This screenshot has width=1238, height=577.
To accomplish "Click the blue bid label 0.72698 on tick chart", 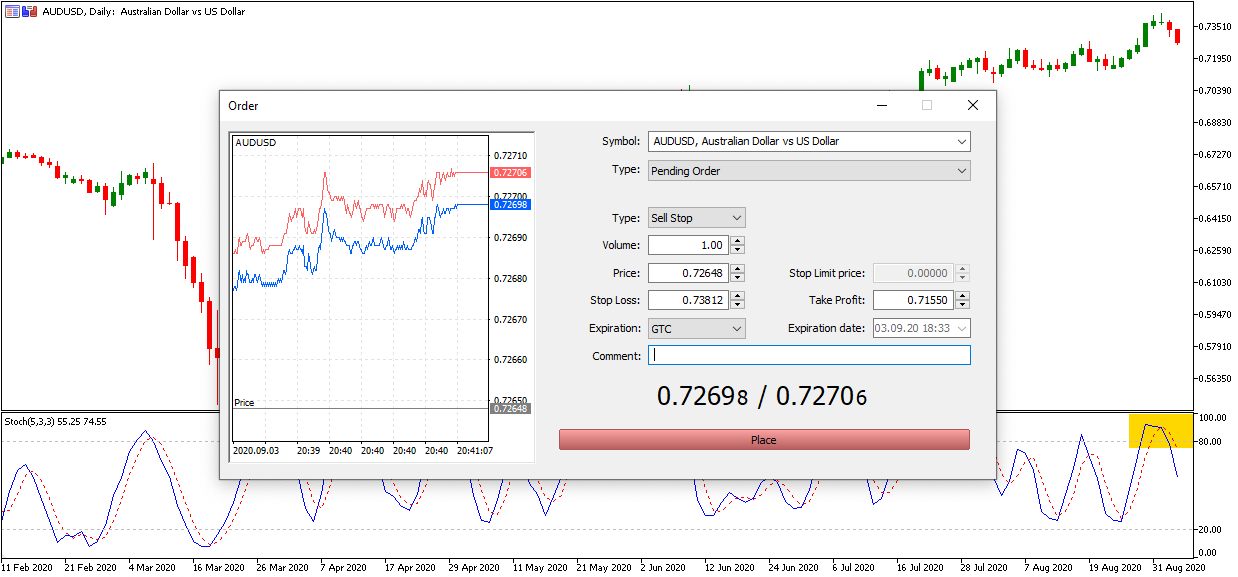I will pos(510,204).
